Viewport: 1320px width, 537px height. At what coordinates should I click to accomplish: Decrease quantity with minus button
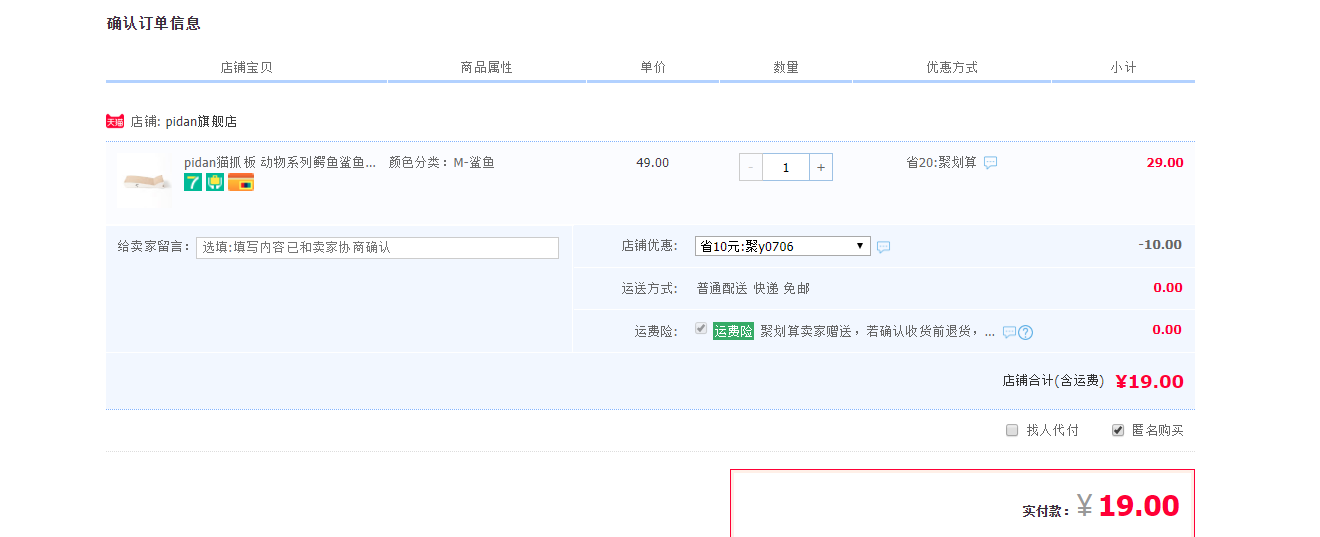(x=751, y=168)
